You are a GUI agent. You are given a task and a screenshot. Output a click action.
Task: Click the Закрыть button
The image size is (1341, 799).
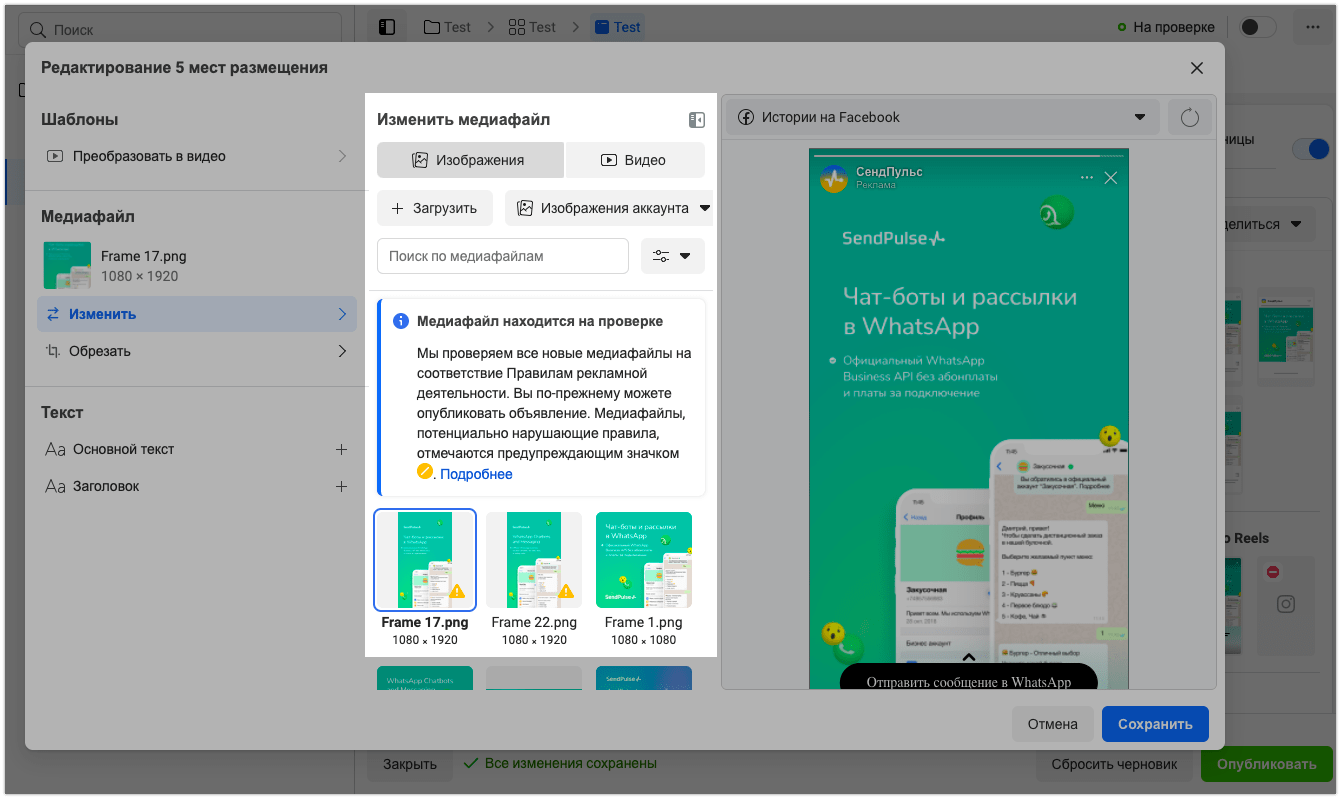[410, 764]
